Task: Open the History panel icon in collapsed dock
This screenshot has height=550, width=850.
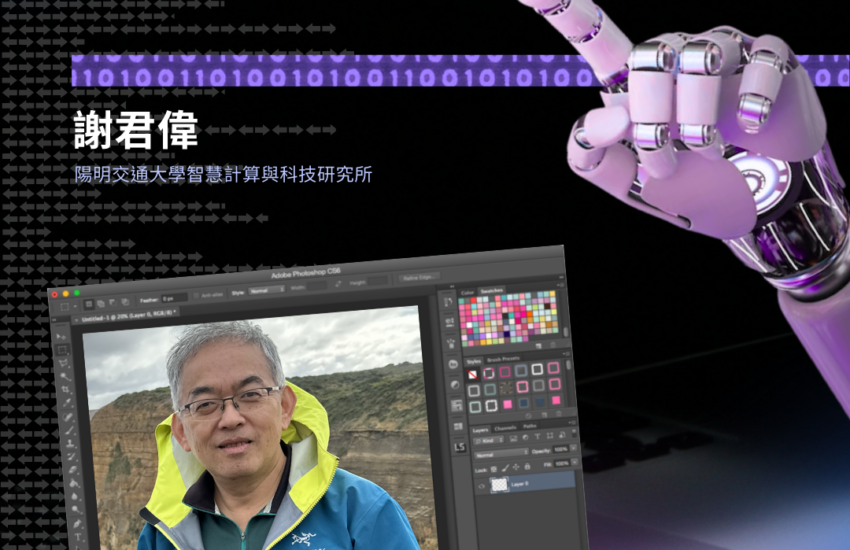Action: 449,301
